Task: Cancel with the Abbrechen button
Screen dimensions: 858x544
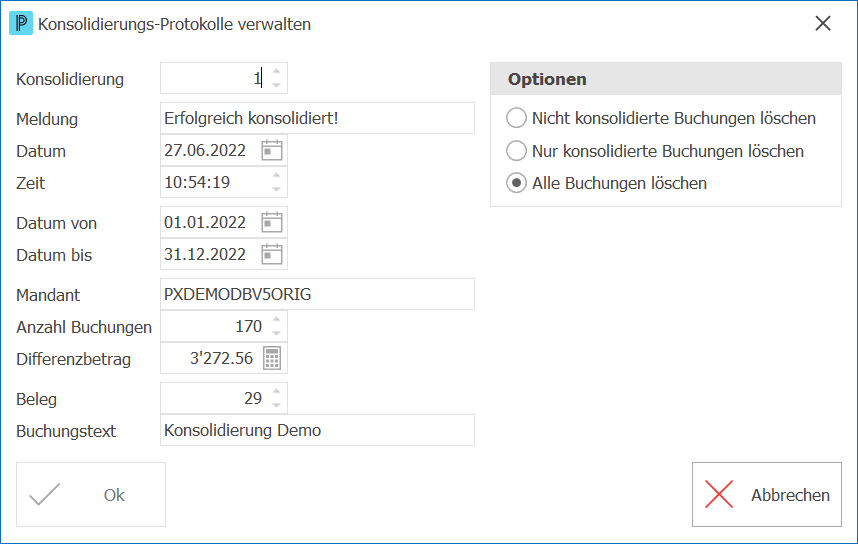Action: coord(767,495)
